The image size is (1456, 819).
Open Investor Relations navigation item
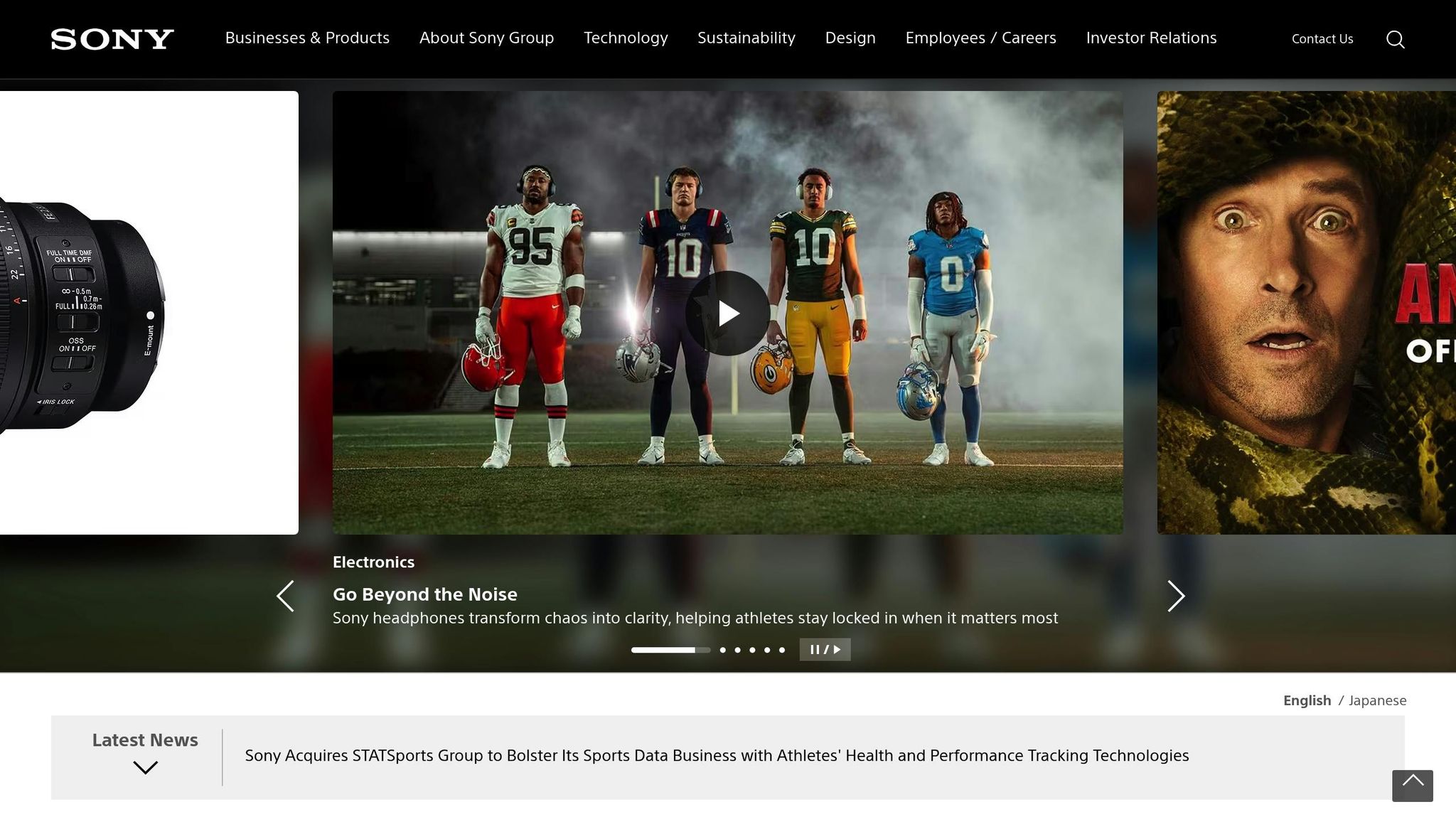(x=1151, y=38)
